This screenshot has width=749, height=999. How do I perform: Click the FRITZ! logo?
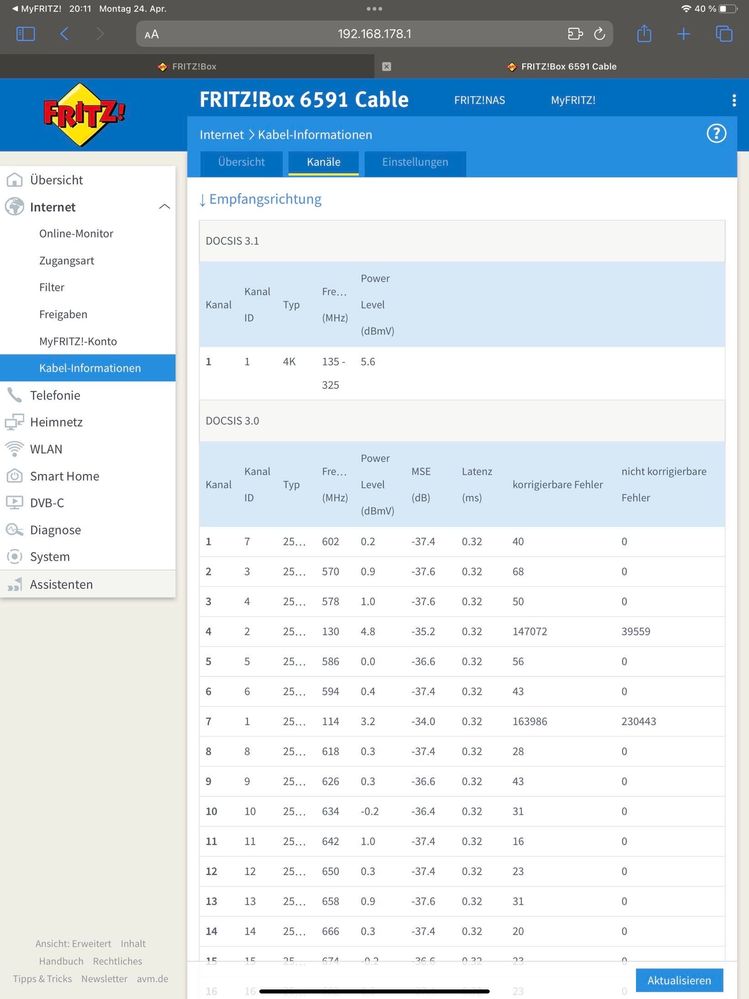tap(83, 114)
